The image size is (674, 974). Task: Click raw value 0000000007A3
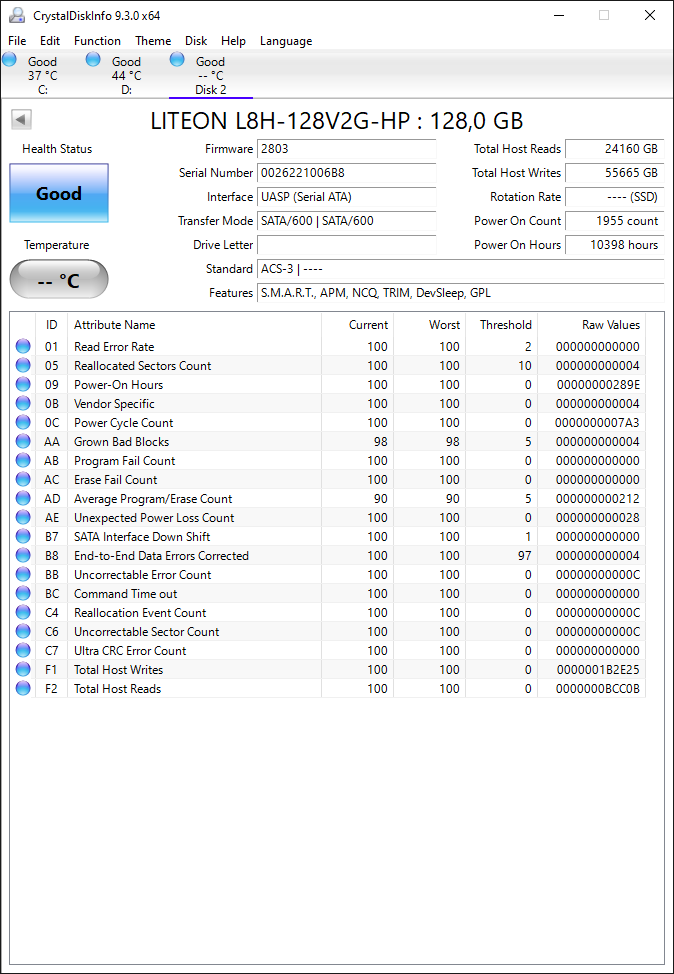(x=598, y=422)
